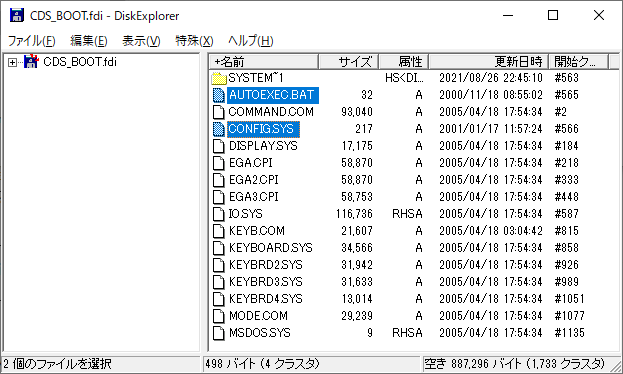Click the COMMAND.COM file icon
This screenshot has height=374, width=623.
pos(219,112)
